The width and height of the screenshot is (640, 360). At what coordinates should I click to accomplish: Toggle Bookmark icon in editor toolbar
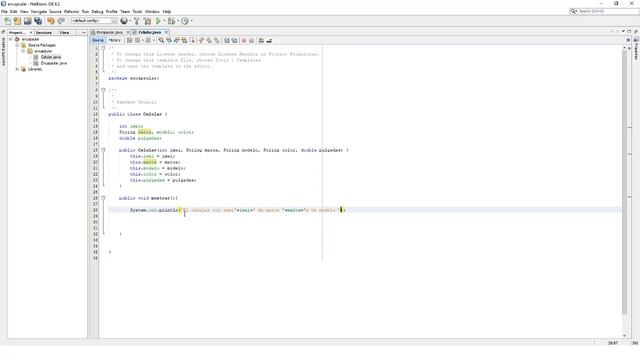(216, 40)
